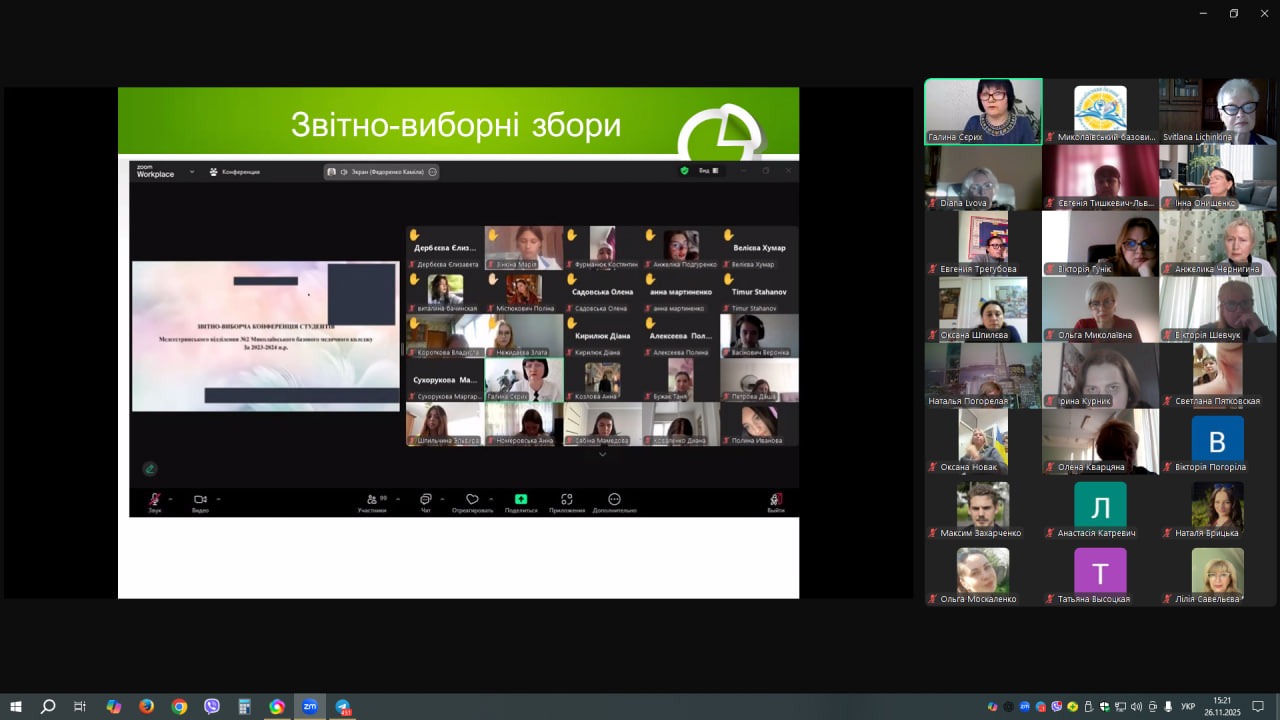The image size is (1280, 720).
Task: Open the Чат chat icon
Action: 425,499
